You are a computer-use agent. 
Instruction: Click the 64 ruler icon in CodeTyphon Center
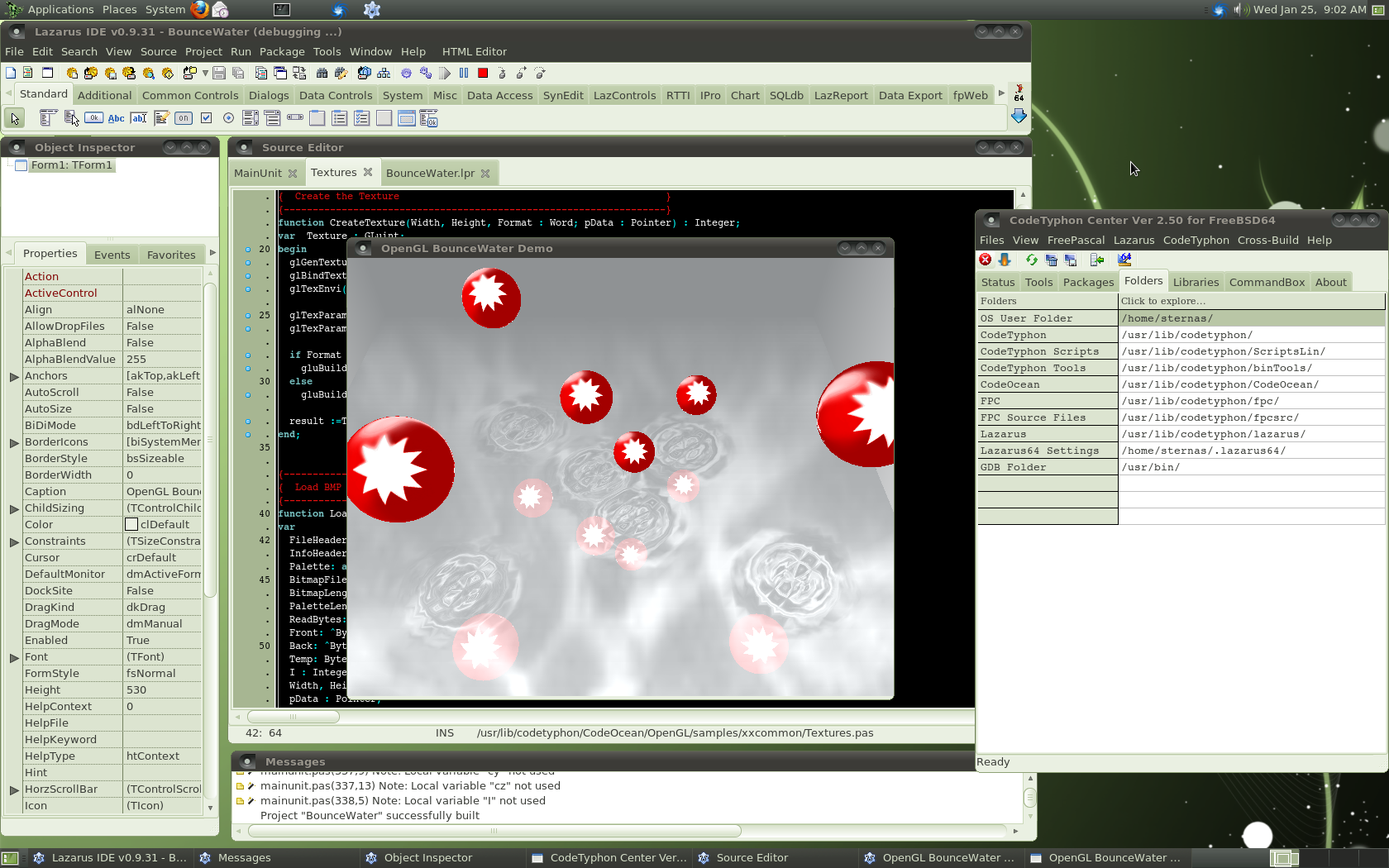1124,260
